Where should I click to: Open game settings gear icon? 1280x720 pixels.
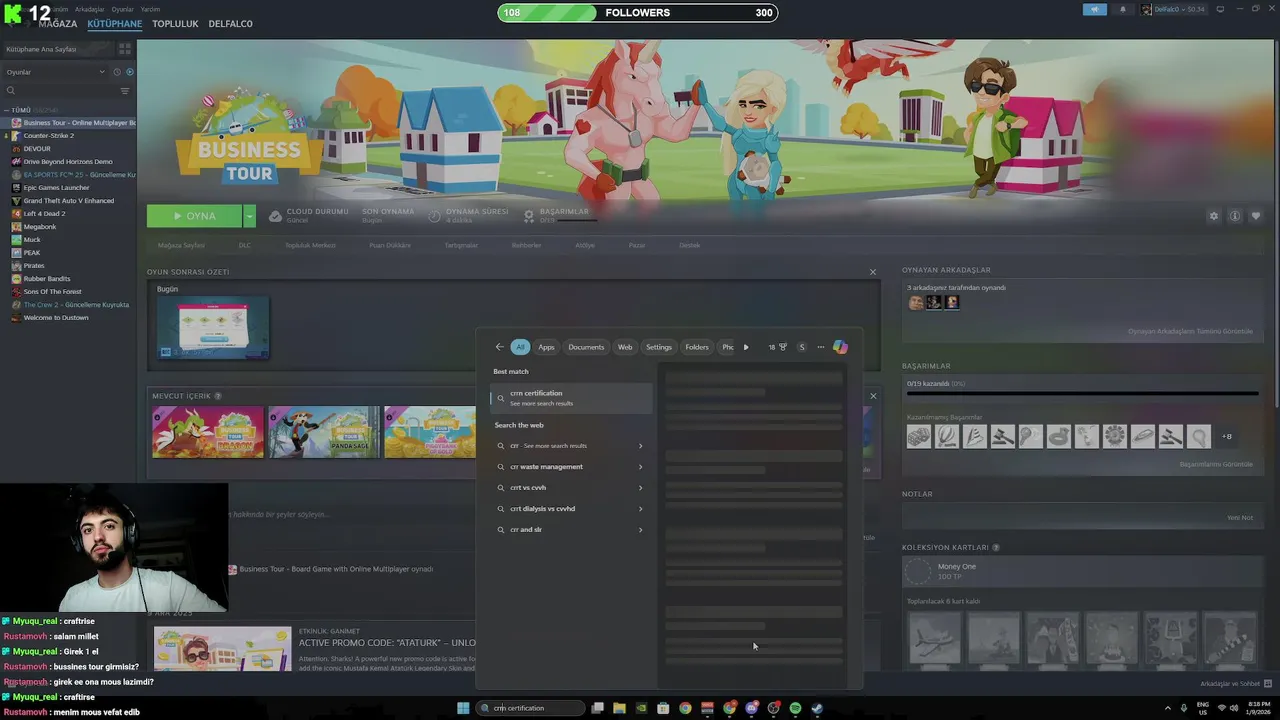(1214, 216)
